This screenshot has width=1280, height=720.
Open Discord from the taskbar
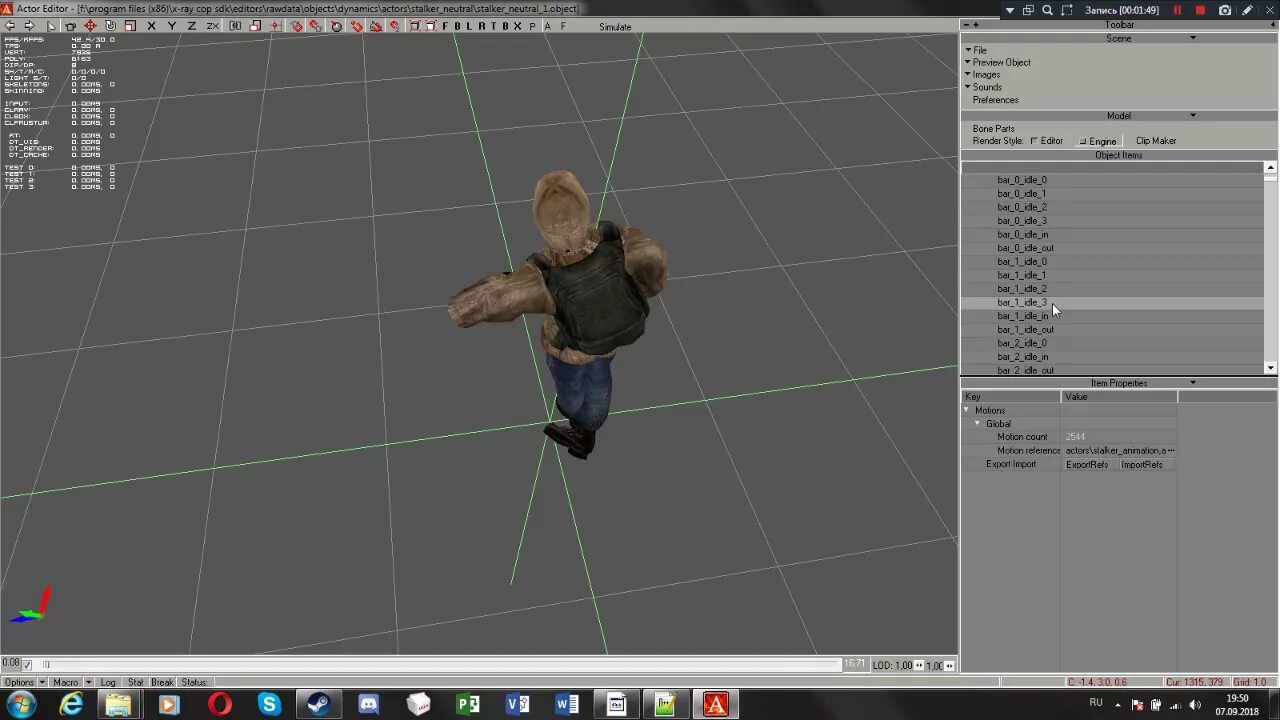368,704
